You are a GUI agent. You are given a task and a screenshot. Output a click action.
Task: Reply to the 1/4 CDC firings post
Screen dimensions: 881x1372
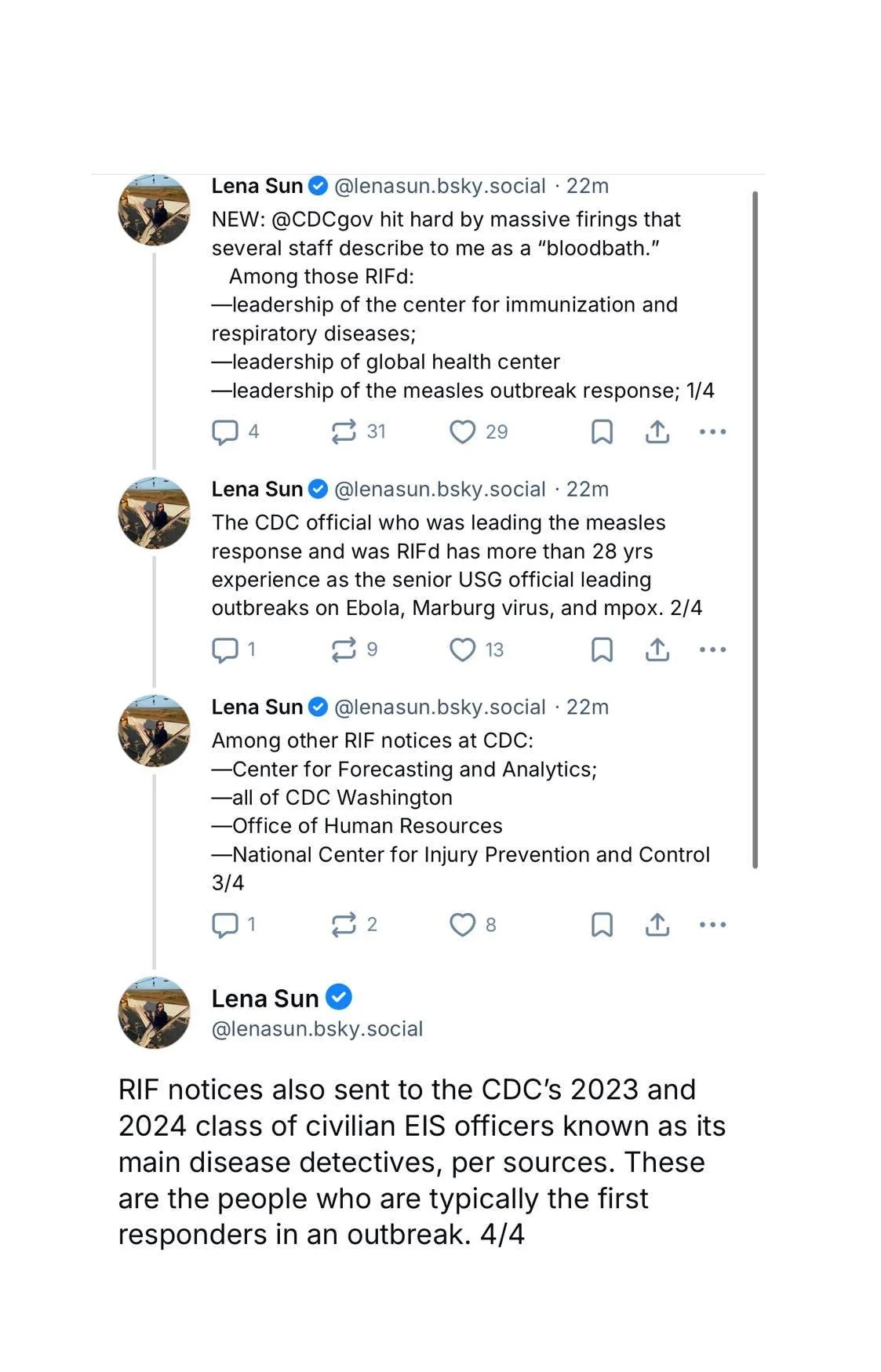pyautogui.click(x=225, y=432)
